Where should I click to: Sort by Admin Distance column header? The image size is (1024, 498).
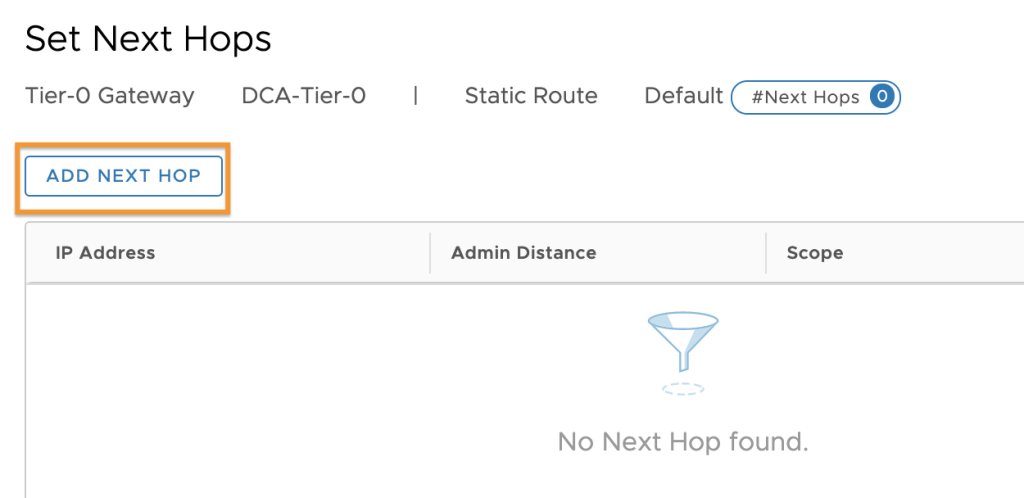[x=524, y=253]
